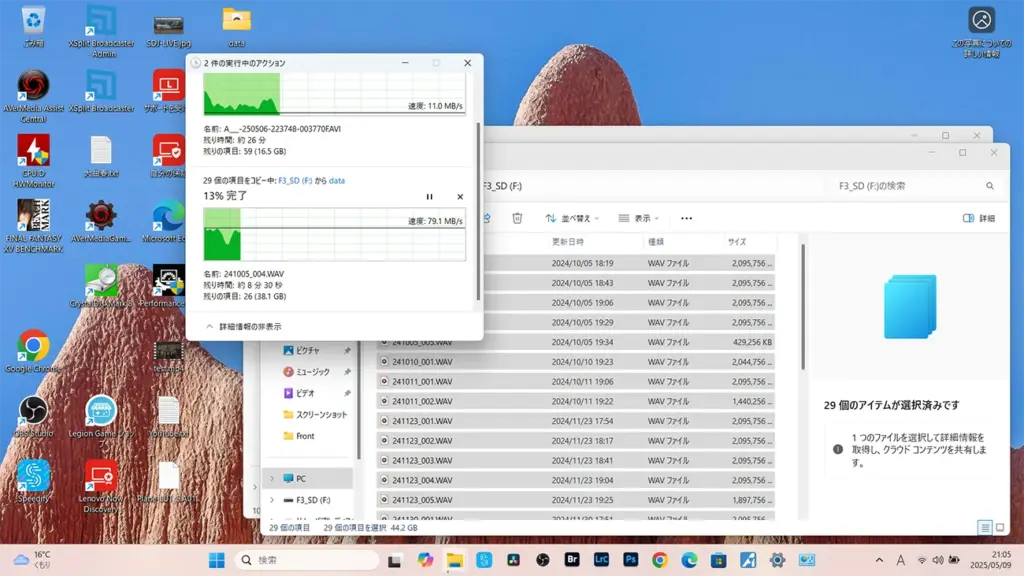Image resolution: width=1024 pixels, height=576 pixels.
Task: Select ピクチャ in the navigation pane
Action: click(310, 351)
